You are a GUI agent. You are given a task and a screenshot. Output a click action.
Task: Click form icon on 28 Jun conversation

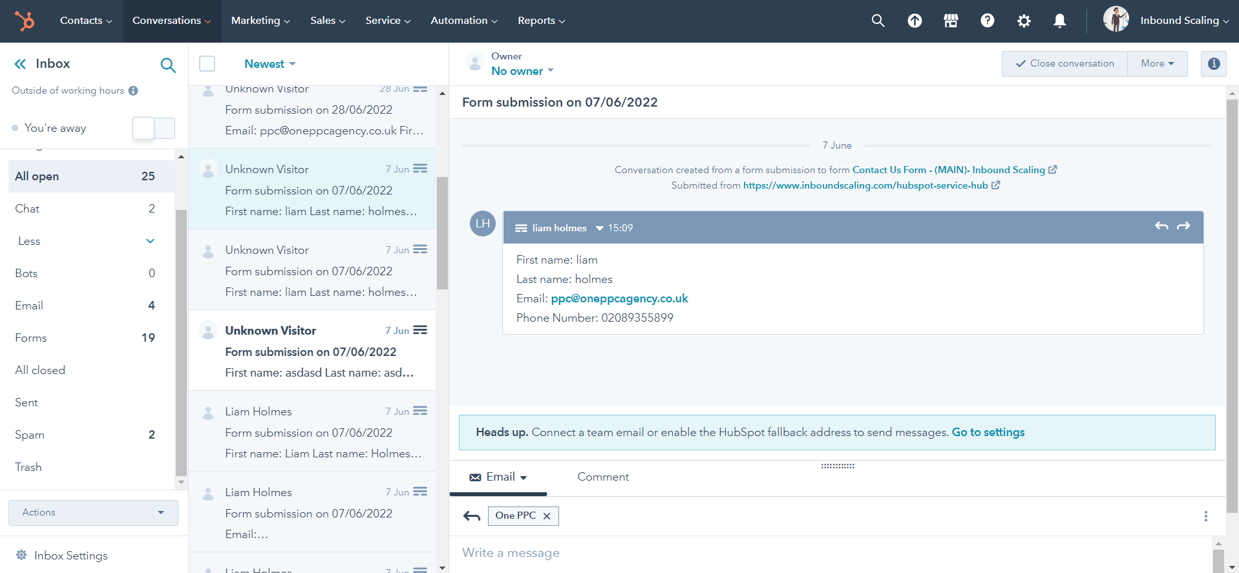point(420,89)
